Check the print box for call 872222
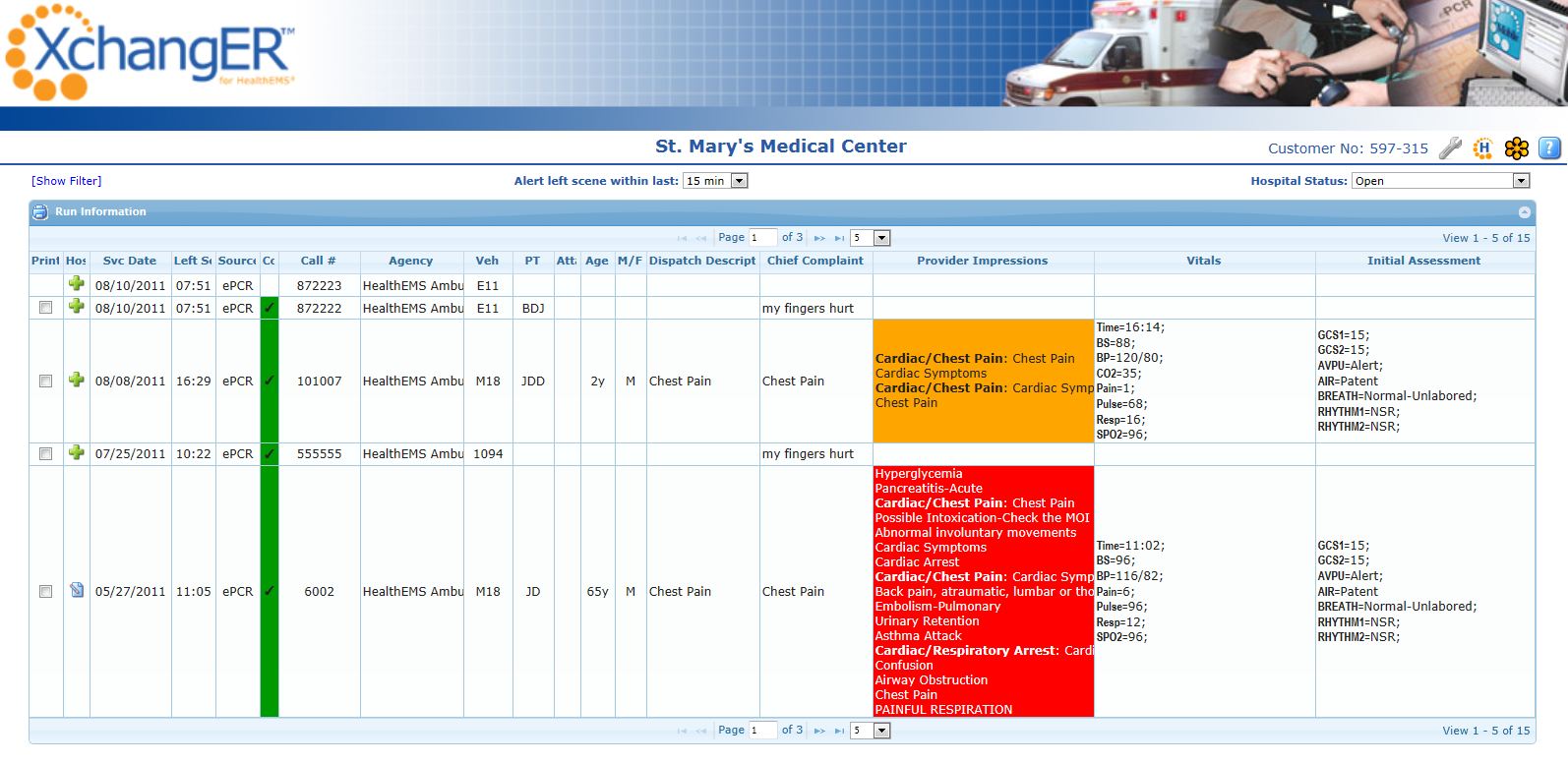The height and width of the screenshot is (764, 1568). [45, 308]
